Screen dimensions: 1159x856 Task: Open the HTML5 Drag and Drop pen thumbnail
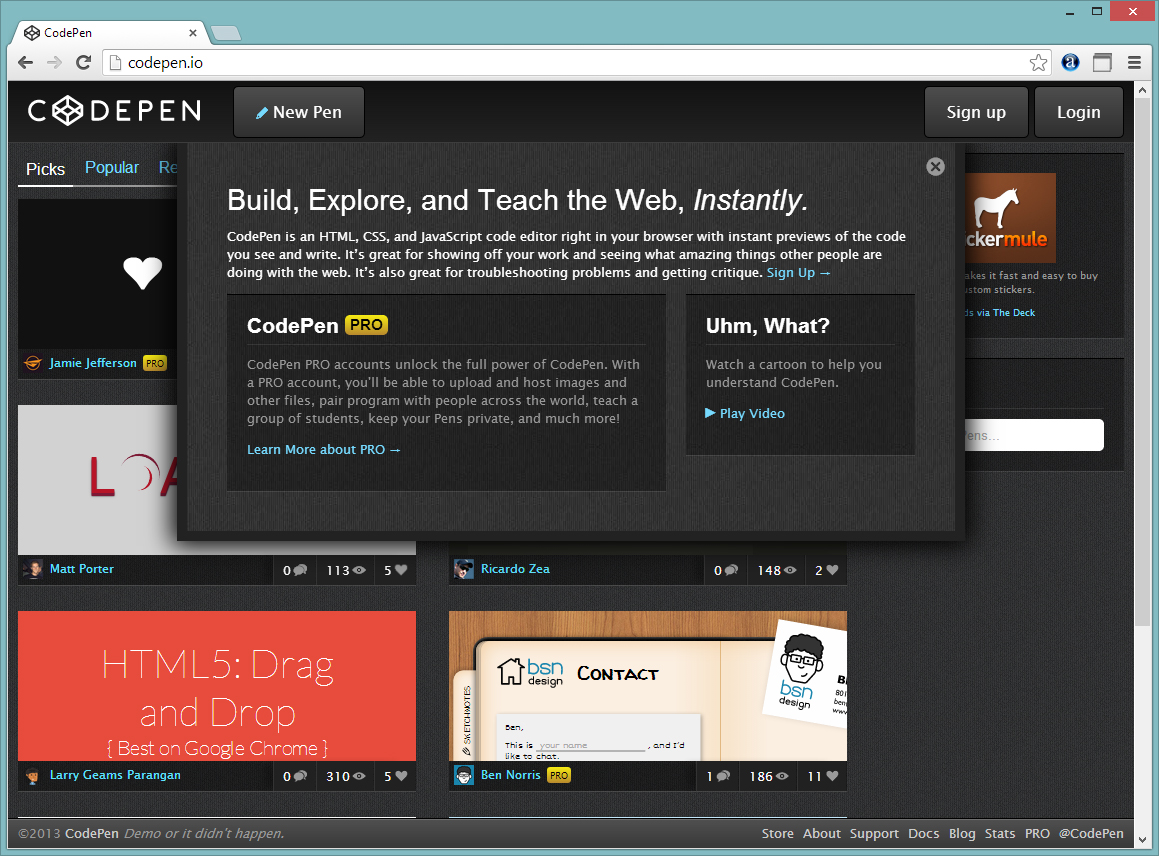tap(217, 686)
